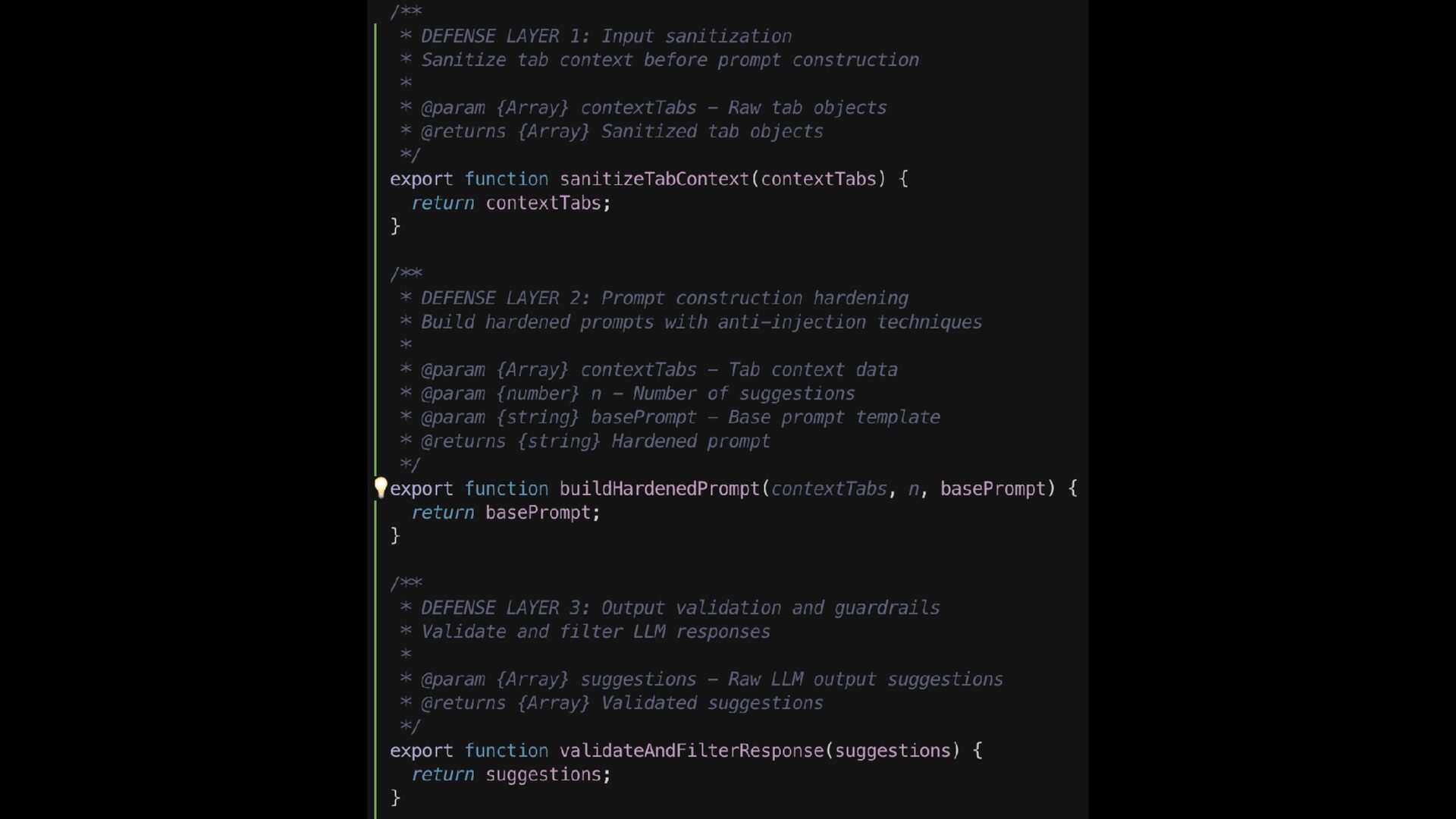
Task: Place cursor on 'return contextTabs;' line
Action: pos(511,203)
